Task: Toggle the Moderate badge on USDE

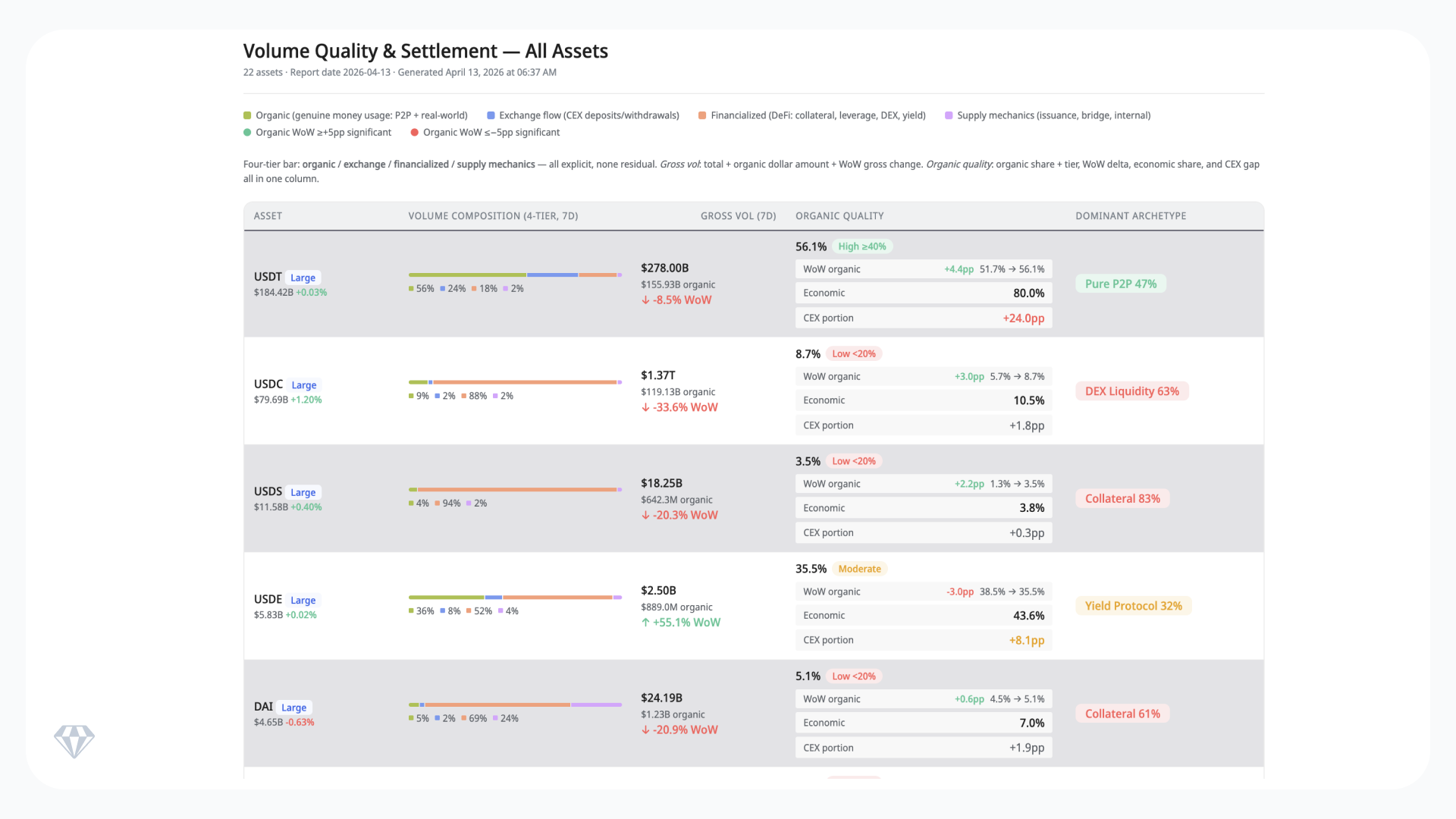Action: [x=859, y=568]
